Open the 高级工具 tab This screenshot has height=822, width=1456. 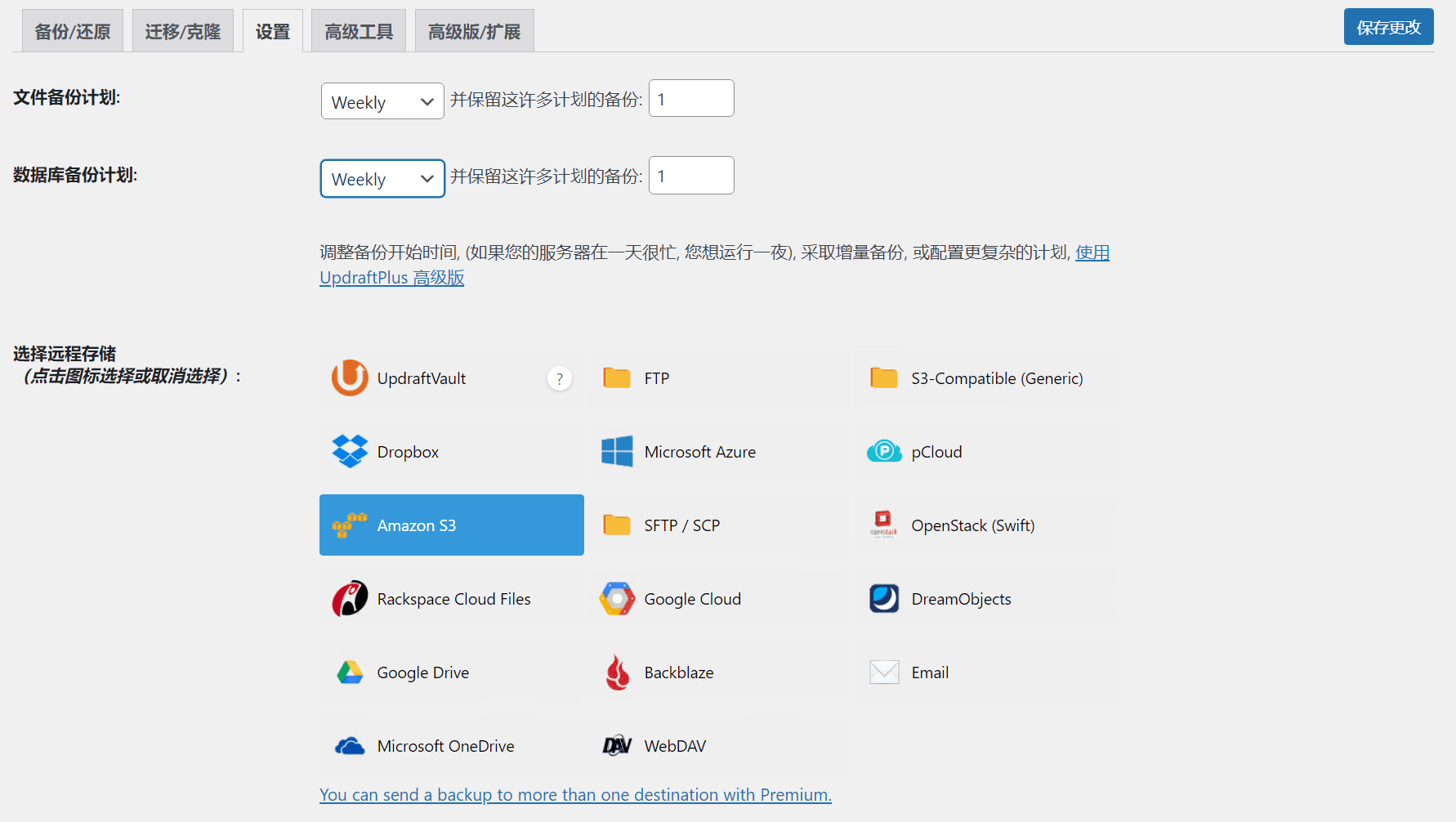(358, 29)
